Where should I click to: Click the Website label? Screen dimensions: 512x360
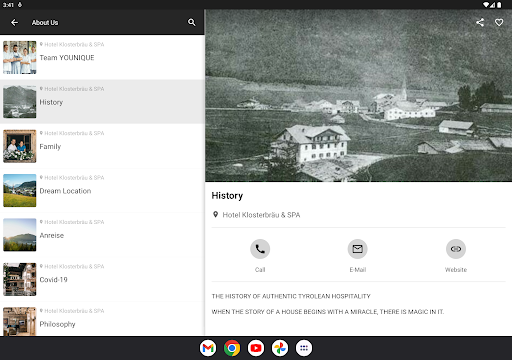click(x=456, y=270)
